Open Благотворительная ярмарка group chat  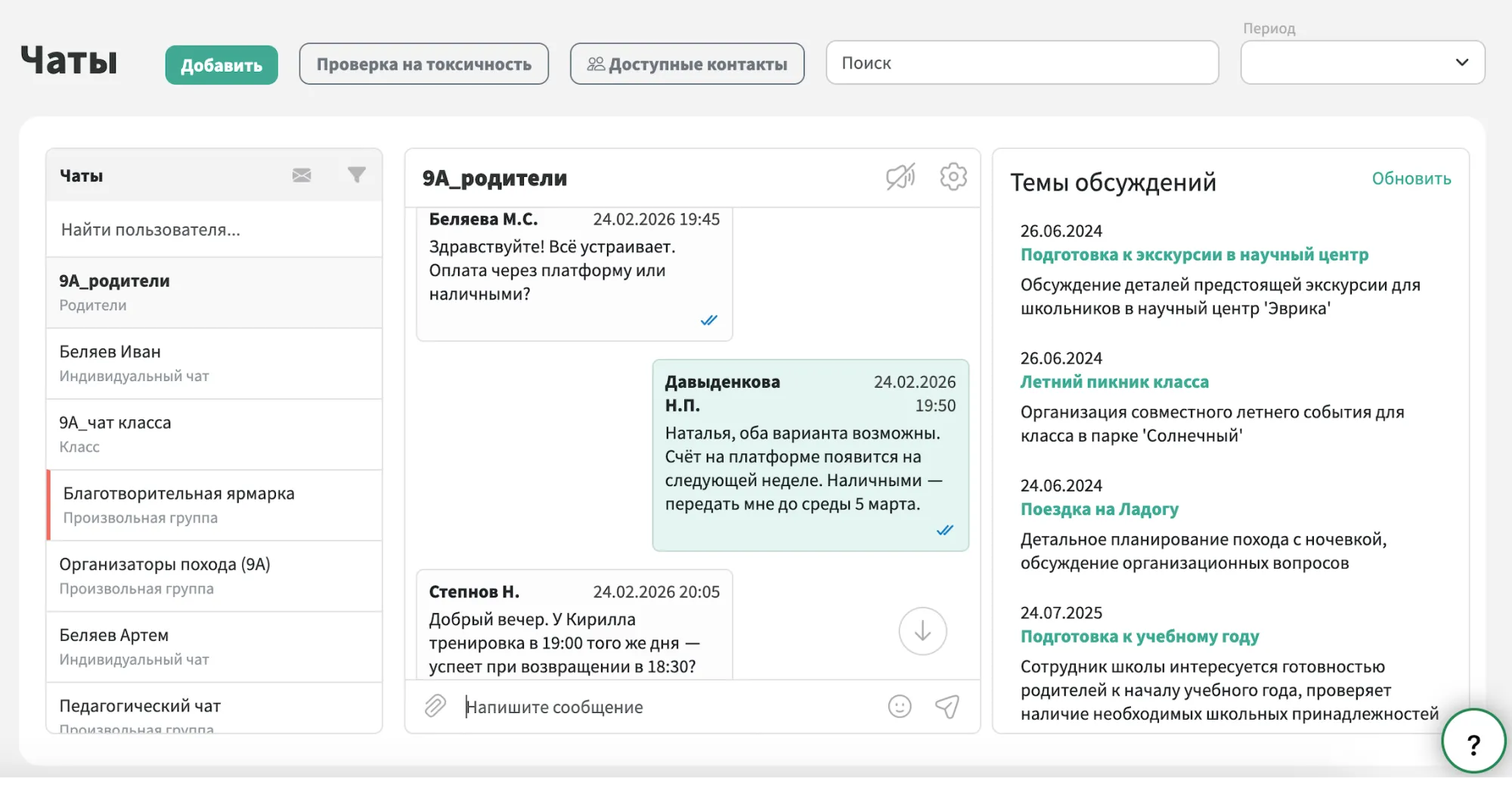(214, 505)
